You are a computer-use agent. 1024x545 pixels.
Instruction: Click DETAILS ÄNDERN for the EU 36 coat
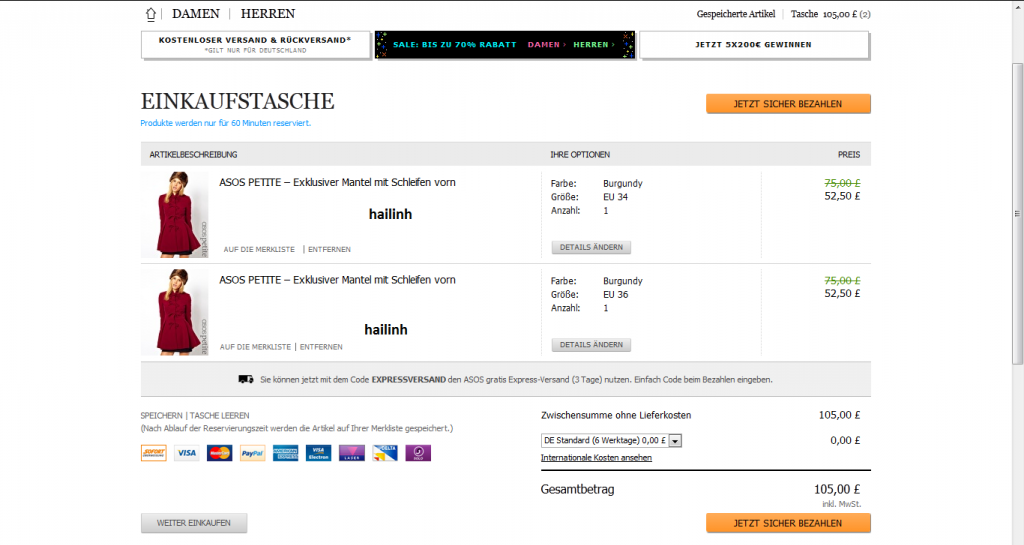click(x=591, y=345)
